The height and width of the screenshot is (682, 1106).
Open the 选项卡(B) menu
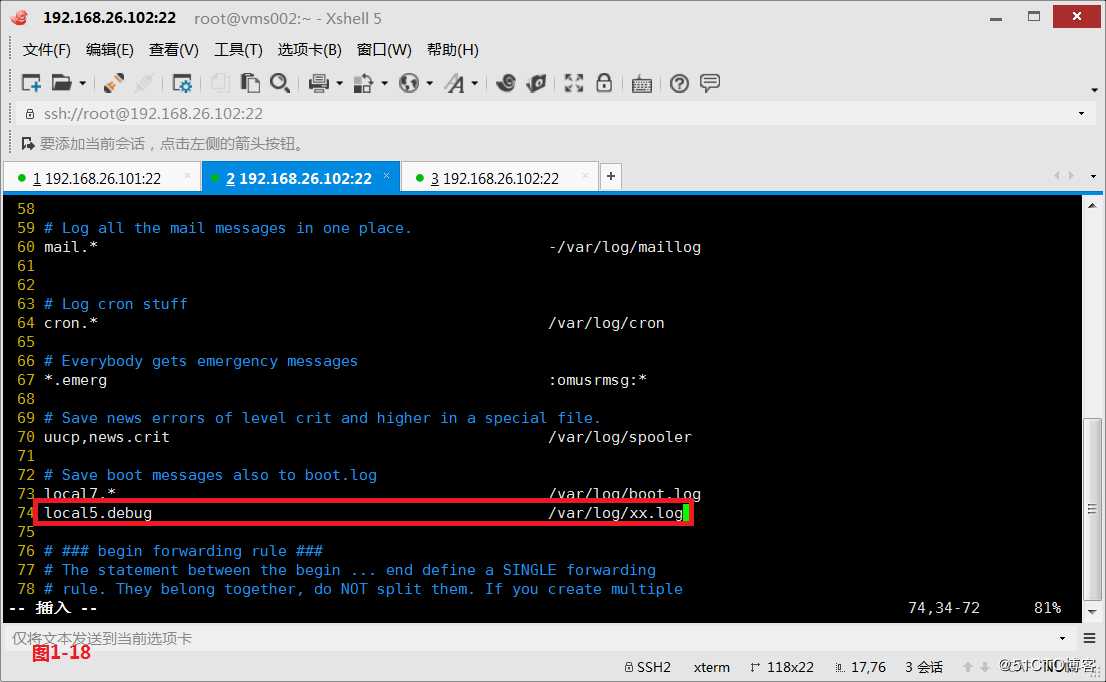(310, 49)
